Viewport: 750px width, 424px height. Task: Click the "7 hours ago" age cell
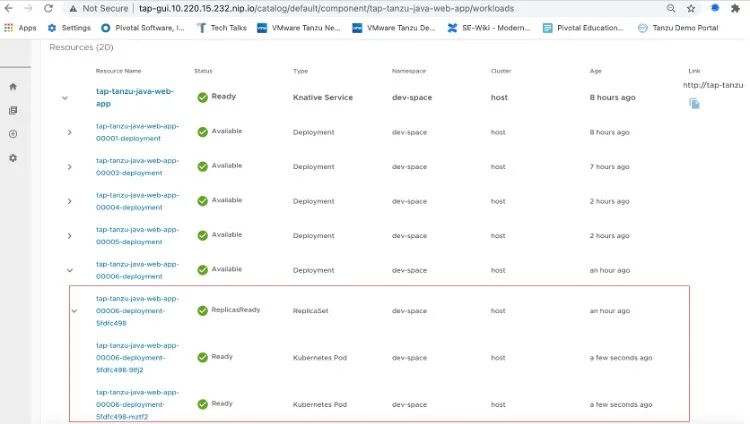click(x=609, y=167)
